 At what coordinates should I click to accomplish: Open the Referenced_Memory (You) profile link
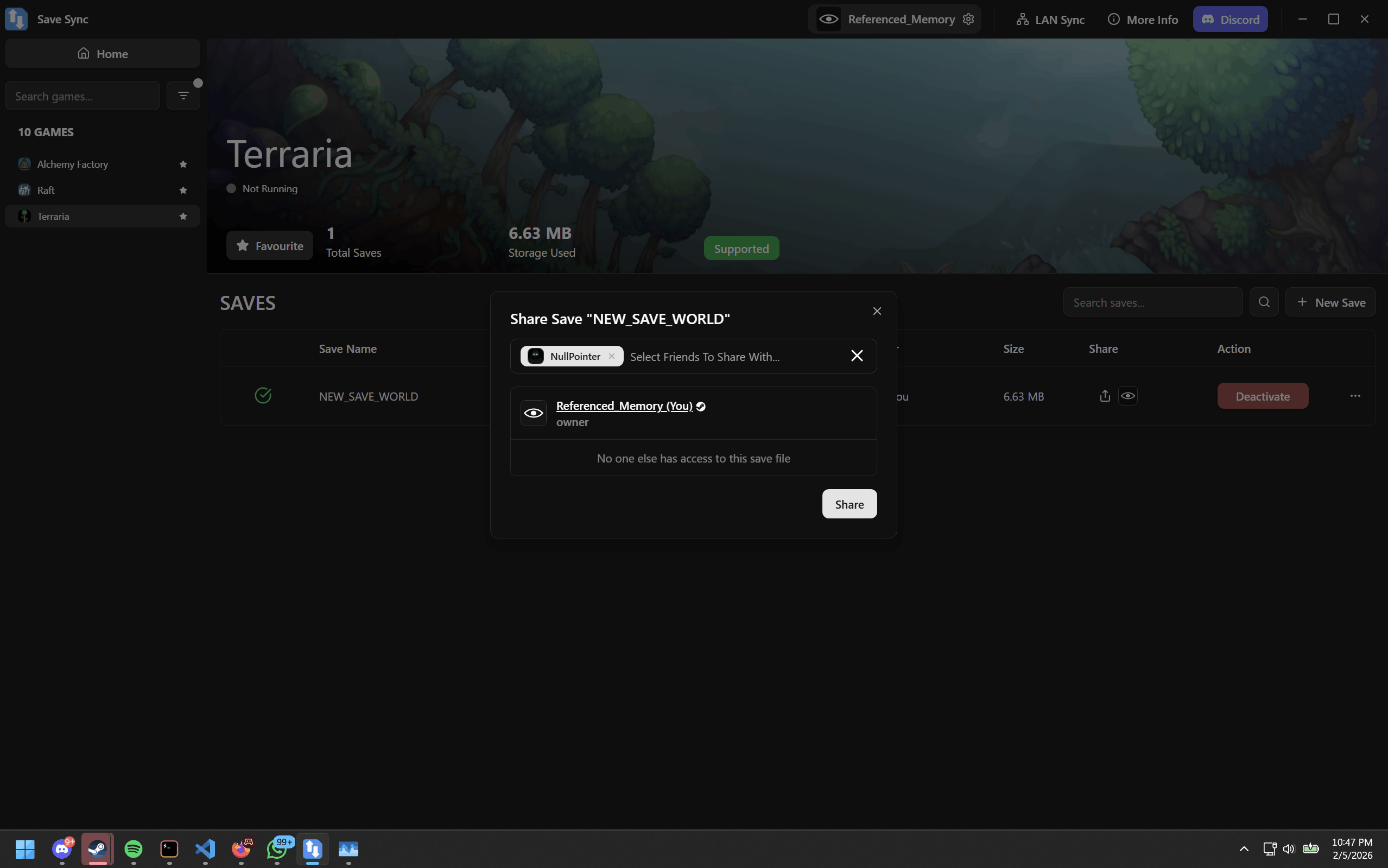(x=624, y=406)
